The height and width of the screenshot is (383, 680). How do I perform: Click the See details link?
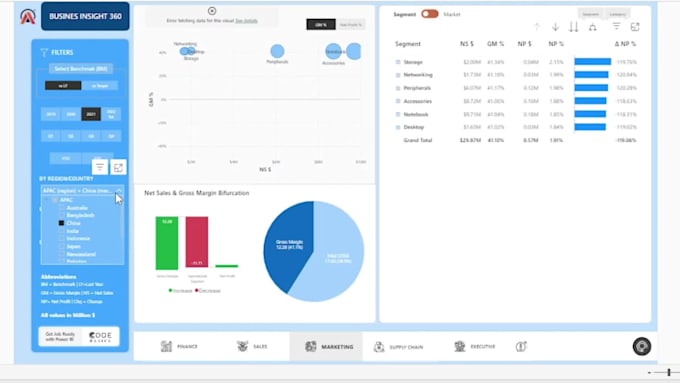(246, 20)
